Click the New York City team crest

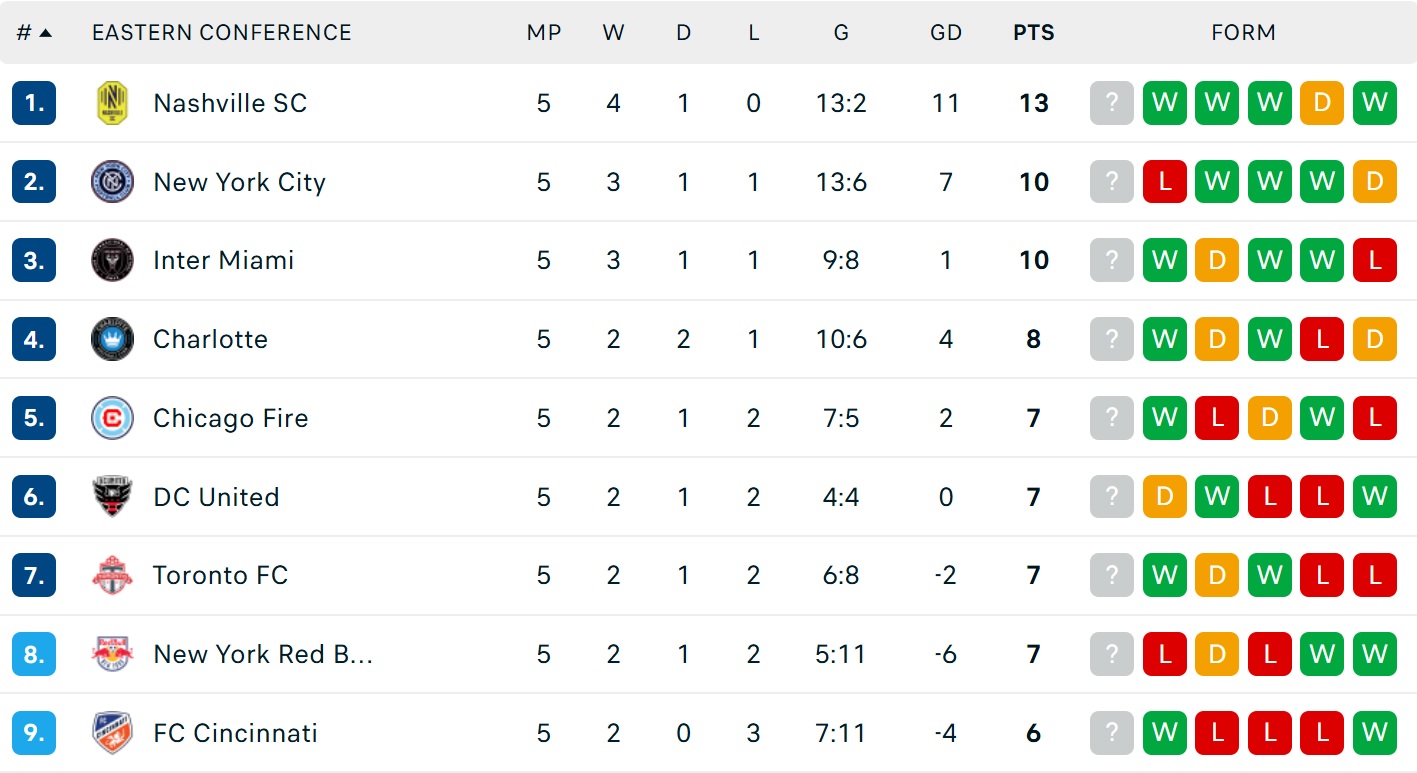pos(112,182)
